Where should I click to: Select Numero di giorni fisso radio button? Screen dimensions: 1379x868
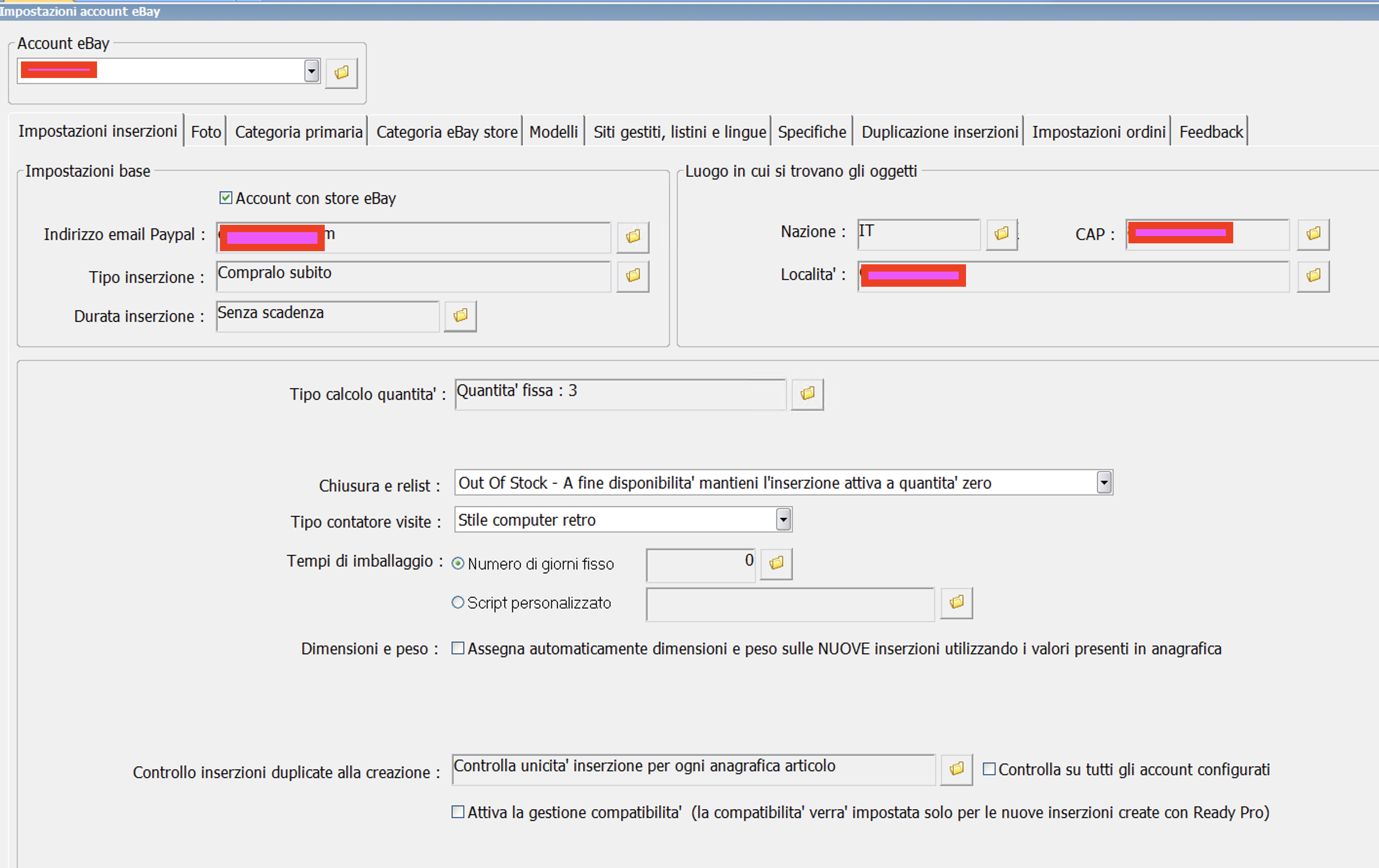(x=457, y=564)
